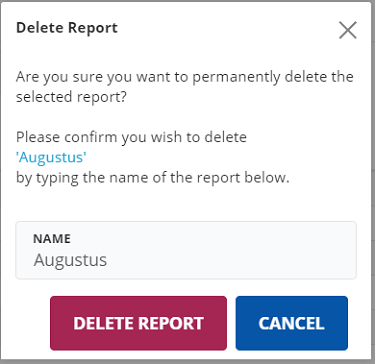This screenshot has width=375, height=364.
Task: Click the red Delete Report button
Action: (138, 323)
